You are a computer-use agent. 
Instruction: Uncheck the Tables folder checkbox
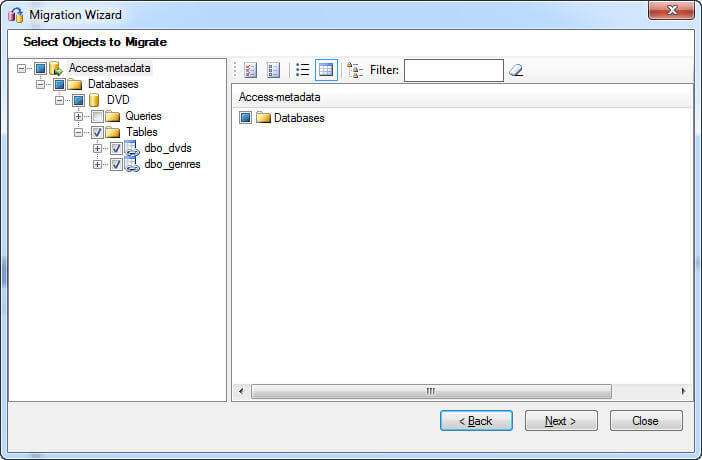[x=97, y=132]
